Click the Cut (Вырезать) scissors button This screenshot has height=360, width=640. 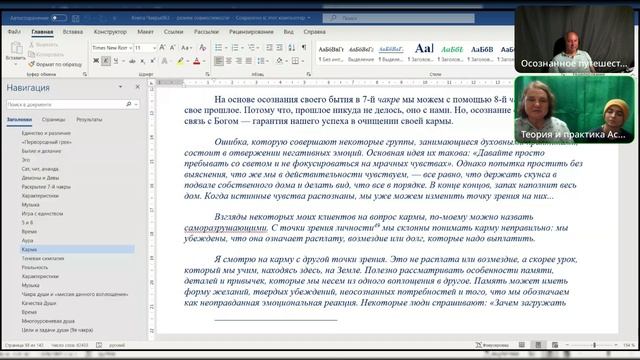44,44
